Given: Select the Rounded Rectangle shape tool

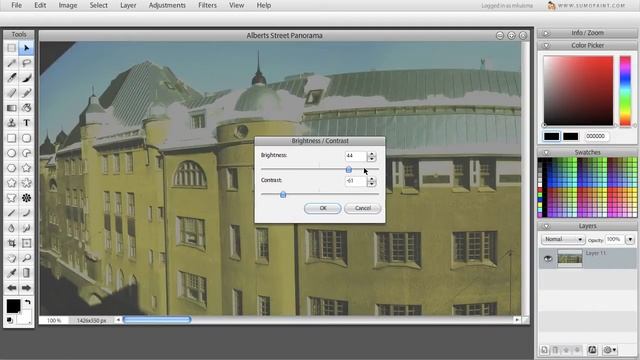Looking at the screenshot, I should tap(26, 138).
